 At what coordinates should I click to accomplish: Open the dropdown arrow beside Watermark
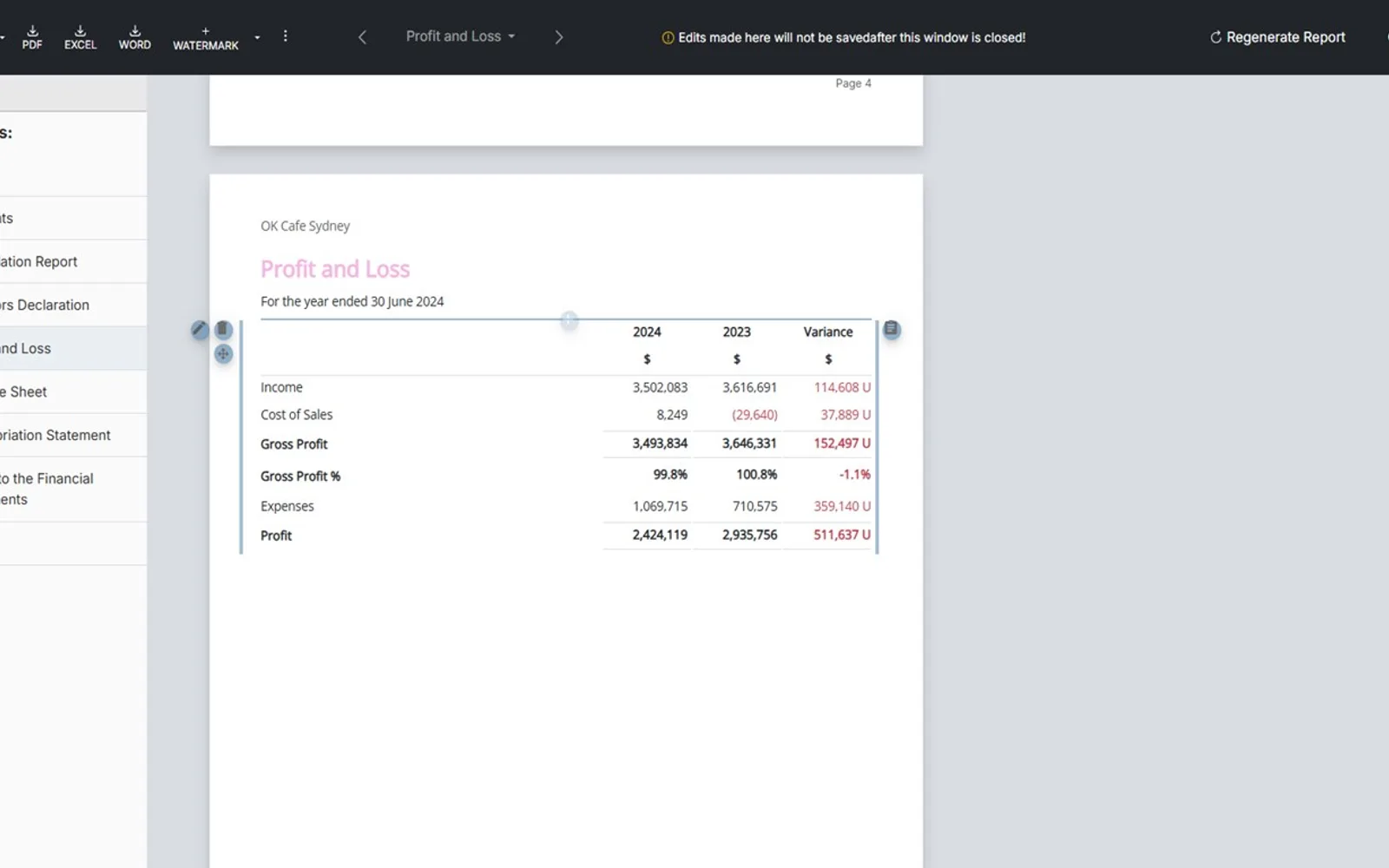coord(257,37)
